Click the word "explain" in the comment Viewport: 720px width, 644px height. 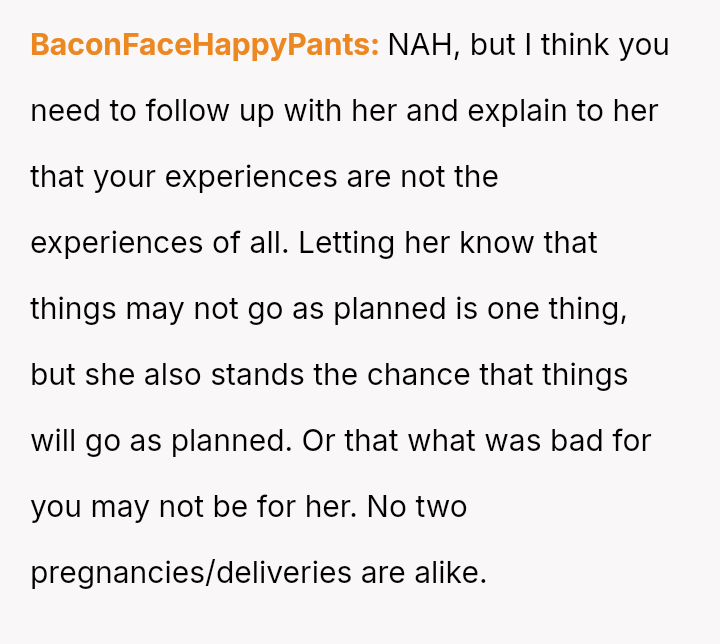tap(516, 111)
